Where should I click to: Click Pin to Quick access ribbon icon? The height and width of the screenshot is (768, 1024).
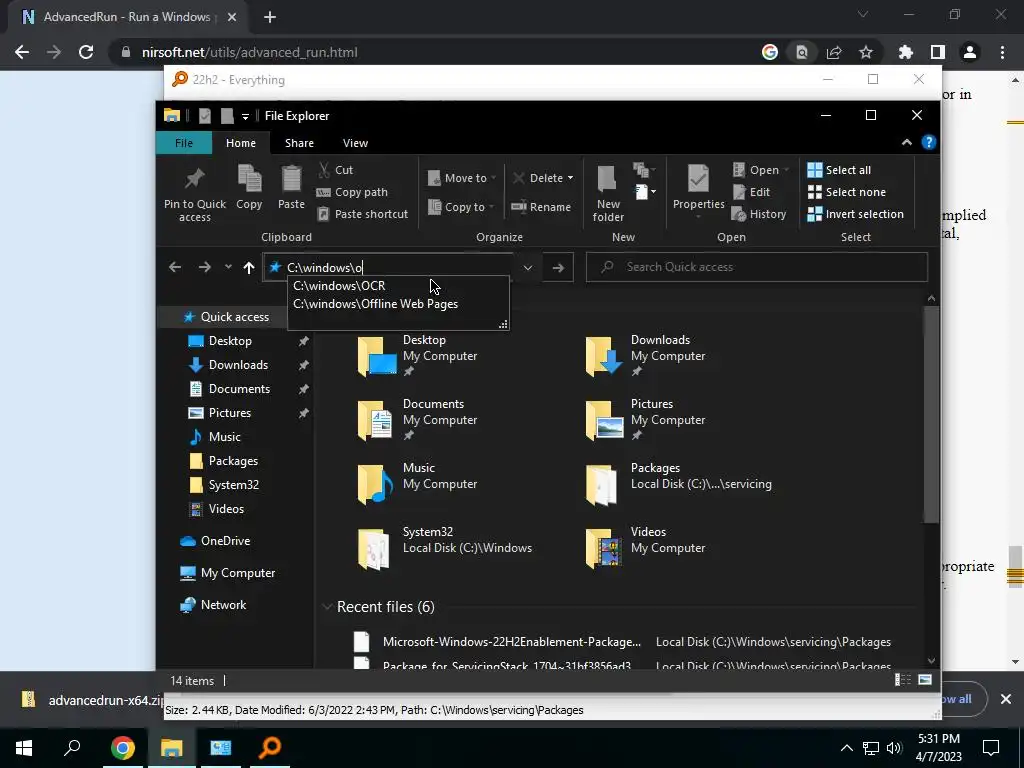195,194
